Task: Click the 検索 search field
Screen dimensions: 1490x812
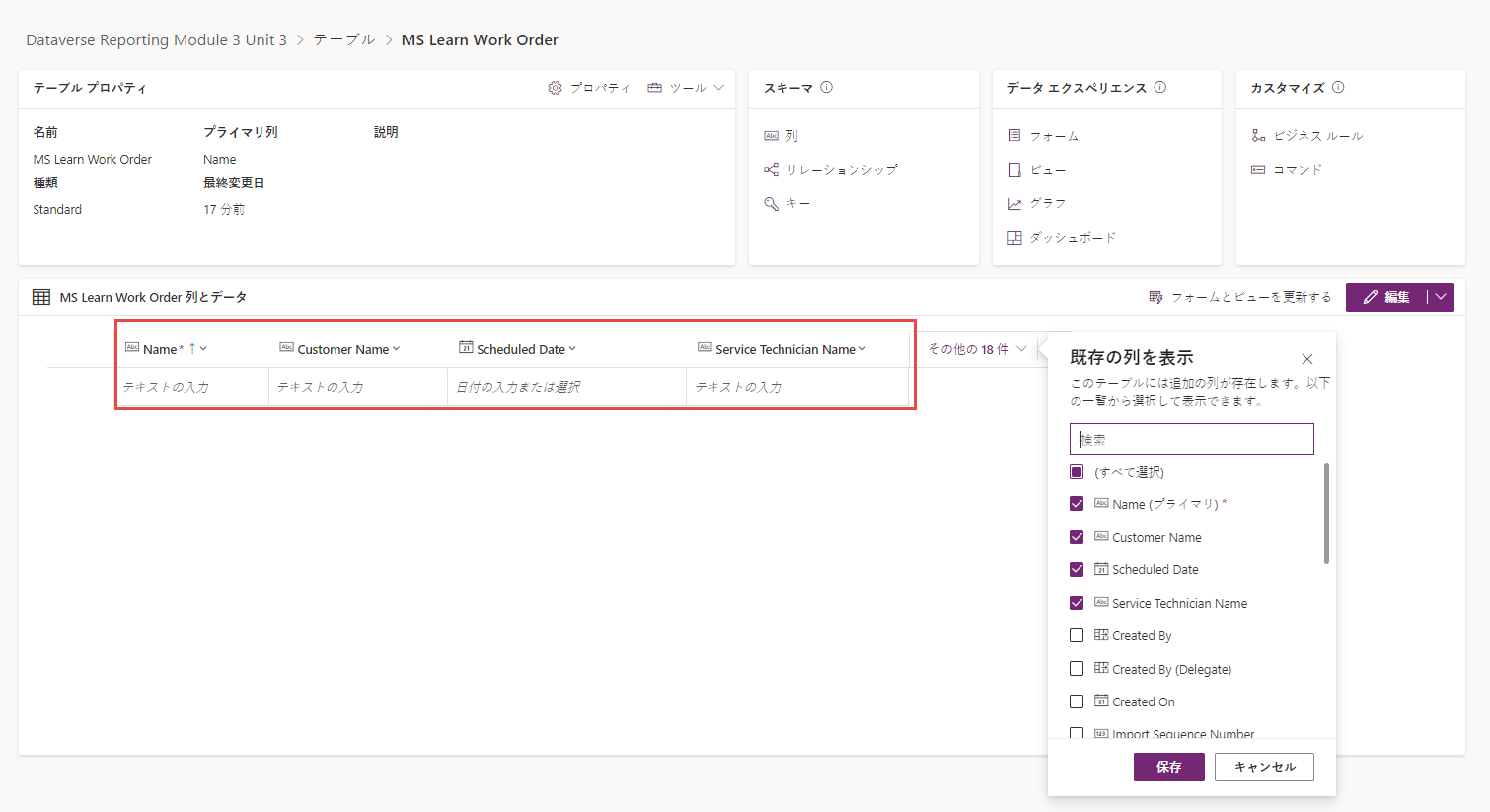Action: tap(1192, 439)
